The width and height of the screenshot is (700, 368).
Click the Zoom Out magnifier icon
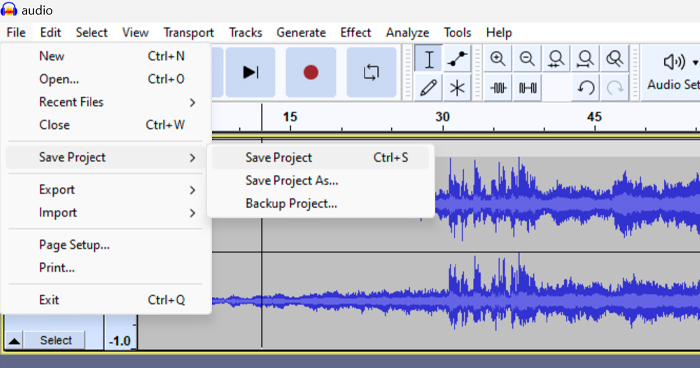(527, 59)
